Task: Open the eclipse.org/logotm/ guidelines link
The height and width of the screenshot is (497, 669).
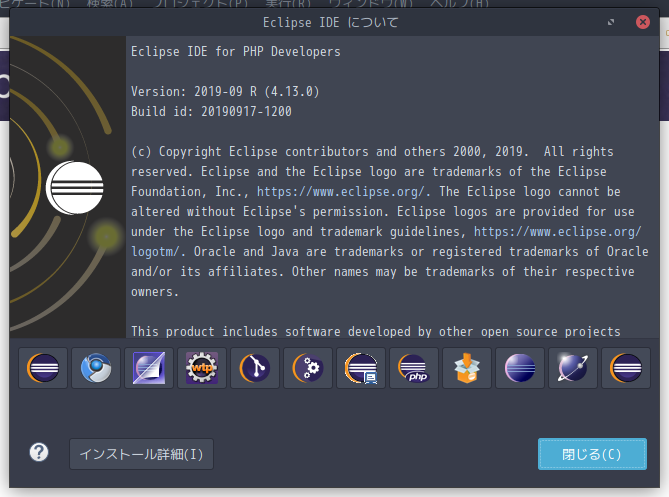Action: [x=557, y=232]
